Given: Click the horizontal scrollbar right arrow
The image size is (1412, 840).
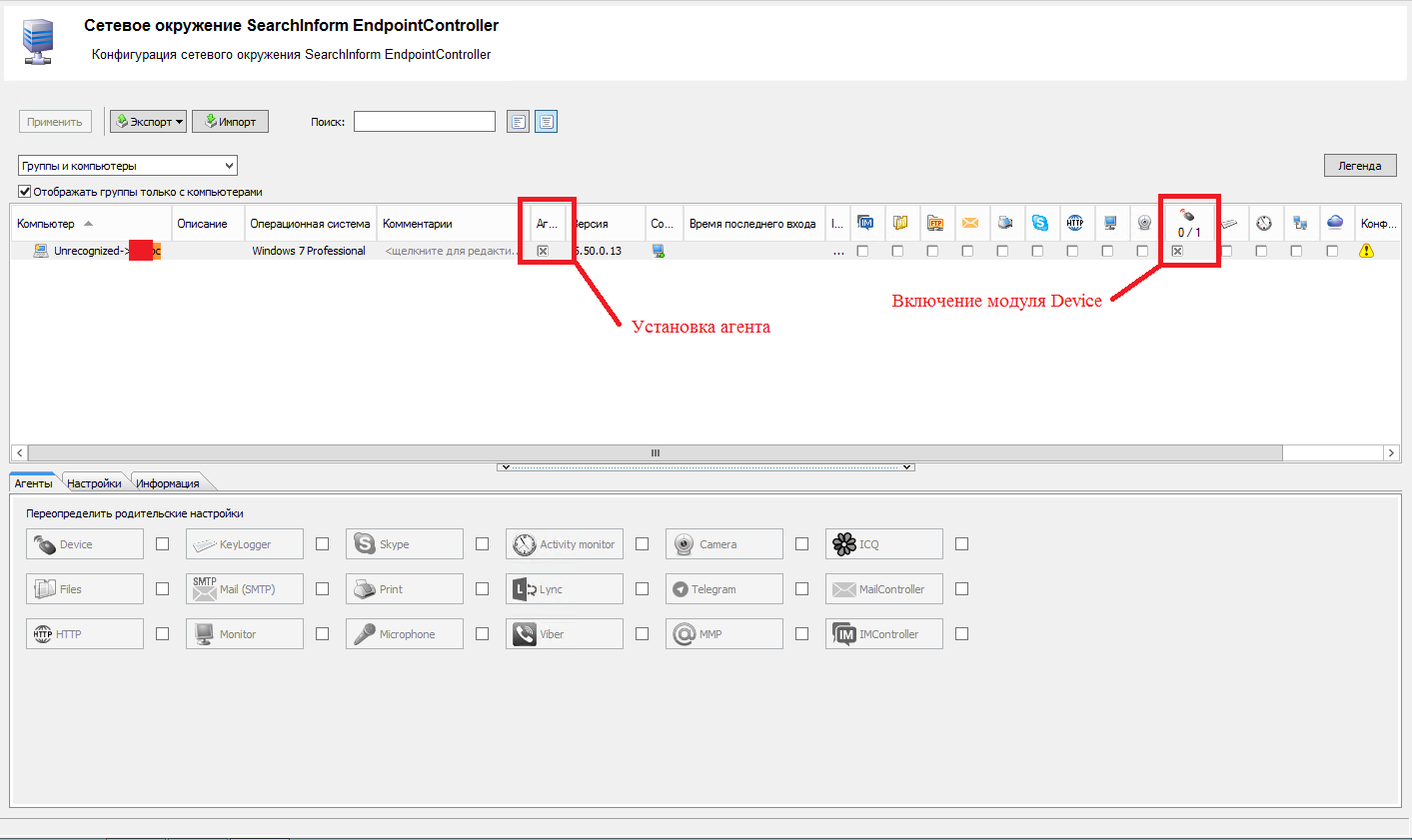Looking at the screenshot, I should coord(1391,453).
